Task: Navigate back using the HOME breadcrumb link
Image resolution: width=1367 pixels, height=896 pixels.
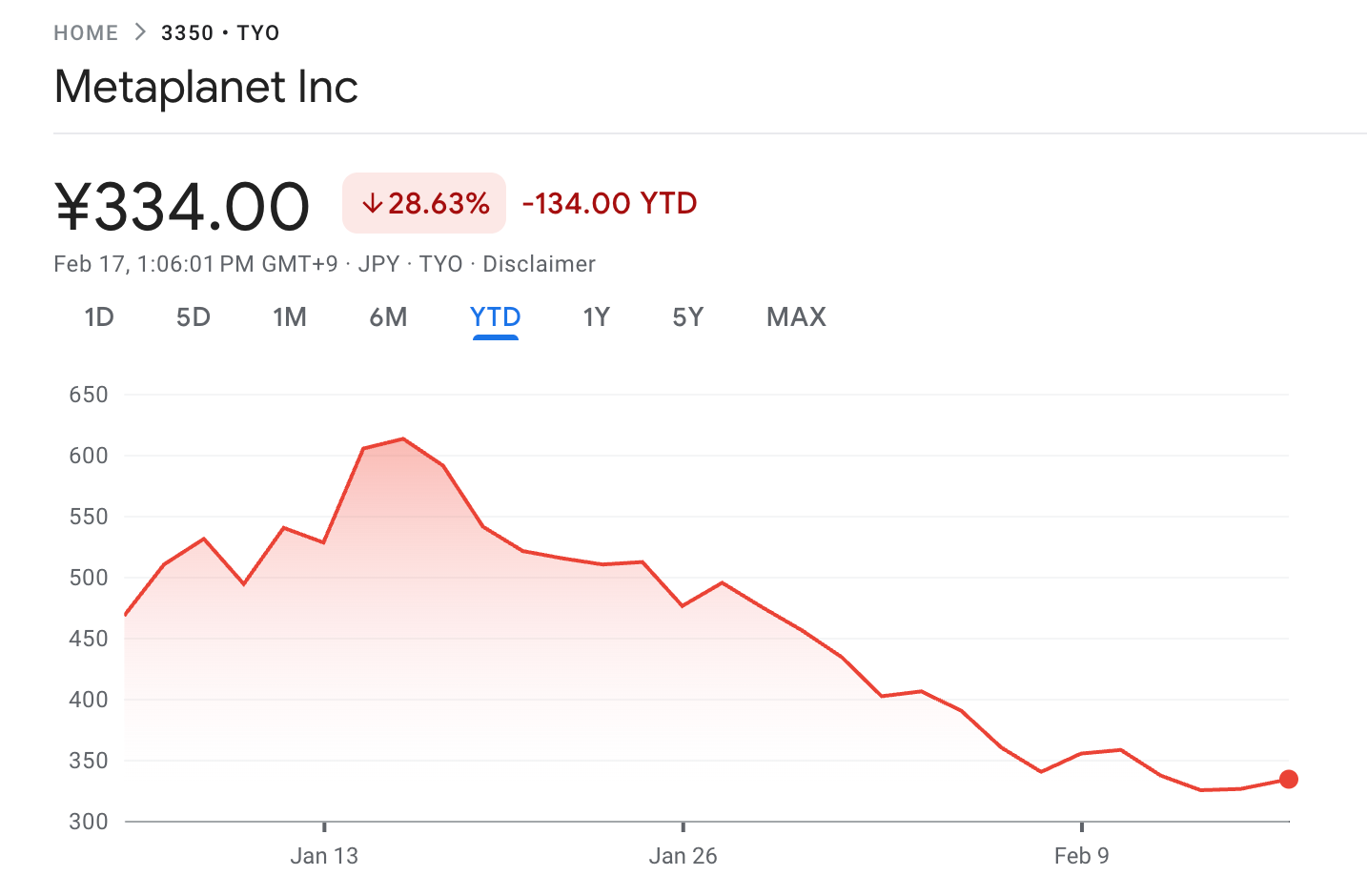Action: pos(86,31)
